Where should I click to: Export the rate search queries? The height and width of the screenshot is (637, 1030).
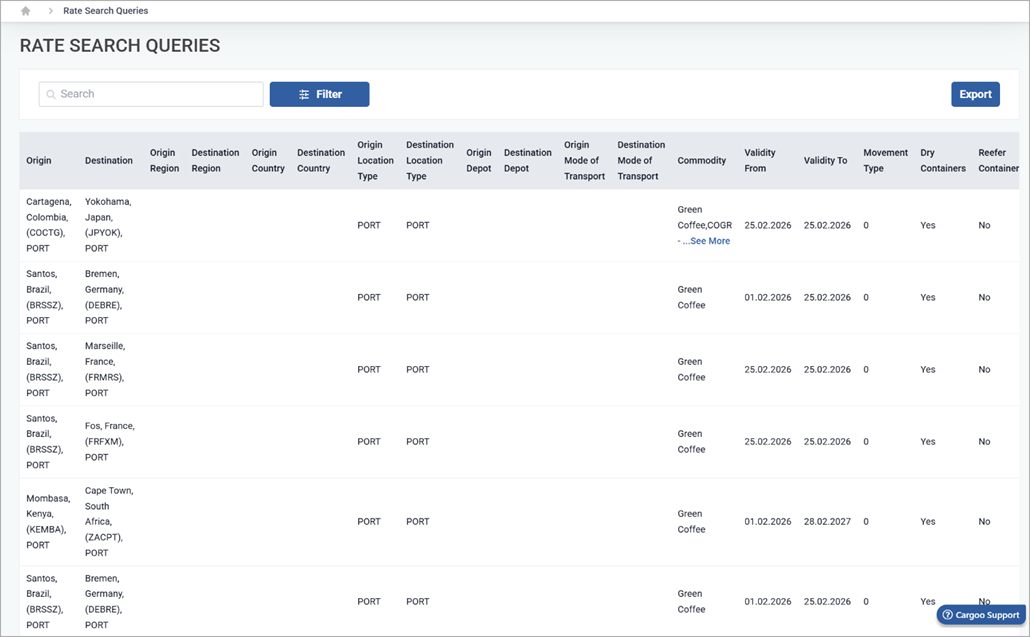click(x=975, y=94)
